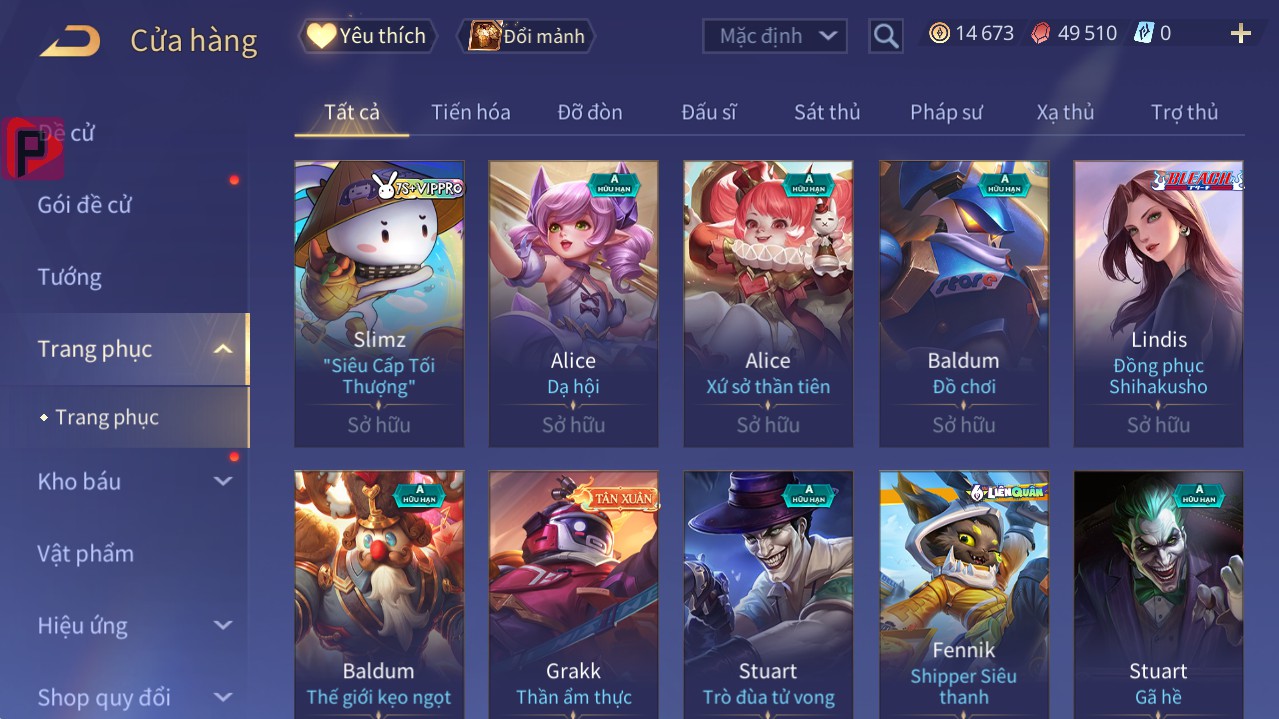The width and height of the screenshot is (1279, 719).
Task: Open the search magnifier icon
Action: [x=886, y=36]
